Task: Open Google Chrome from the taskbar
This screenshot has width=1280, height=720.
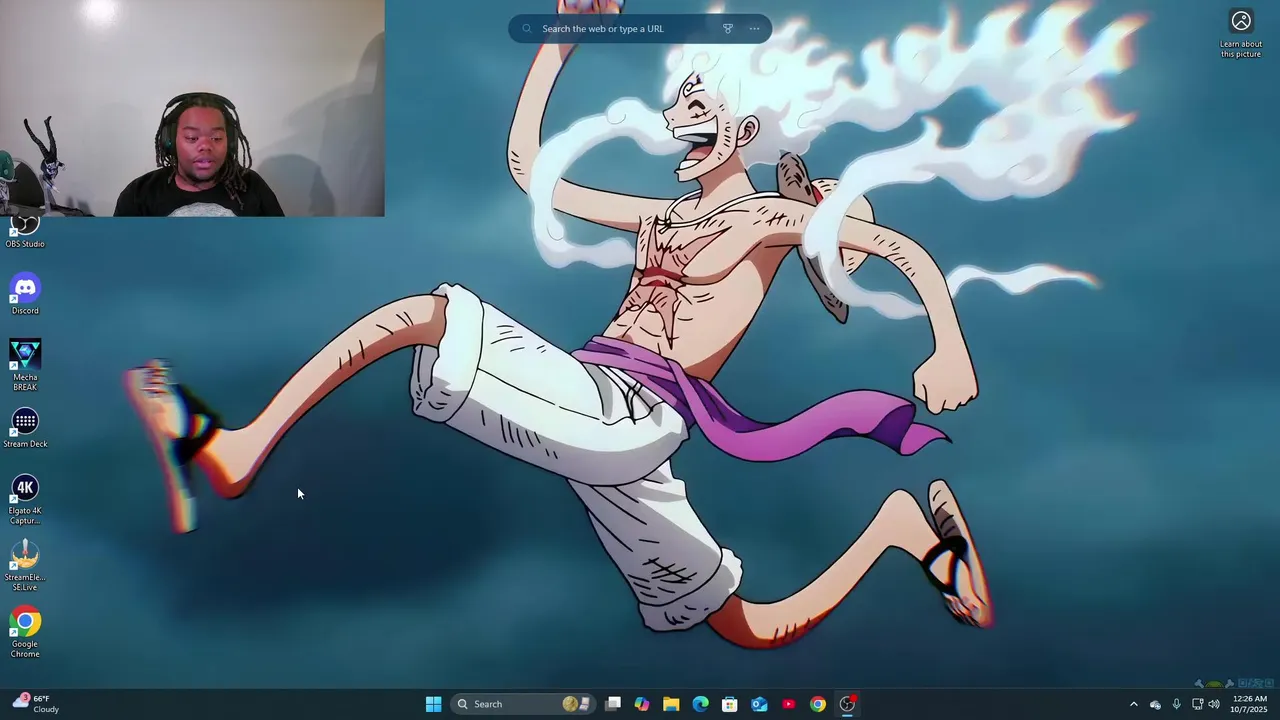Action: pyautogui.click(x=818, y=704)
